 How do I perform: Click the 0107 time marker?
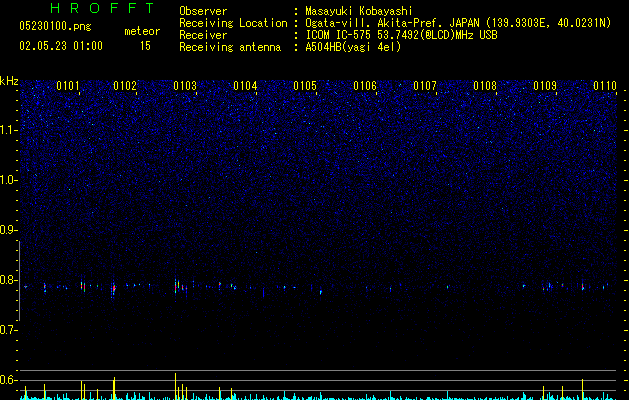425,85
